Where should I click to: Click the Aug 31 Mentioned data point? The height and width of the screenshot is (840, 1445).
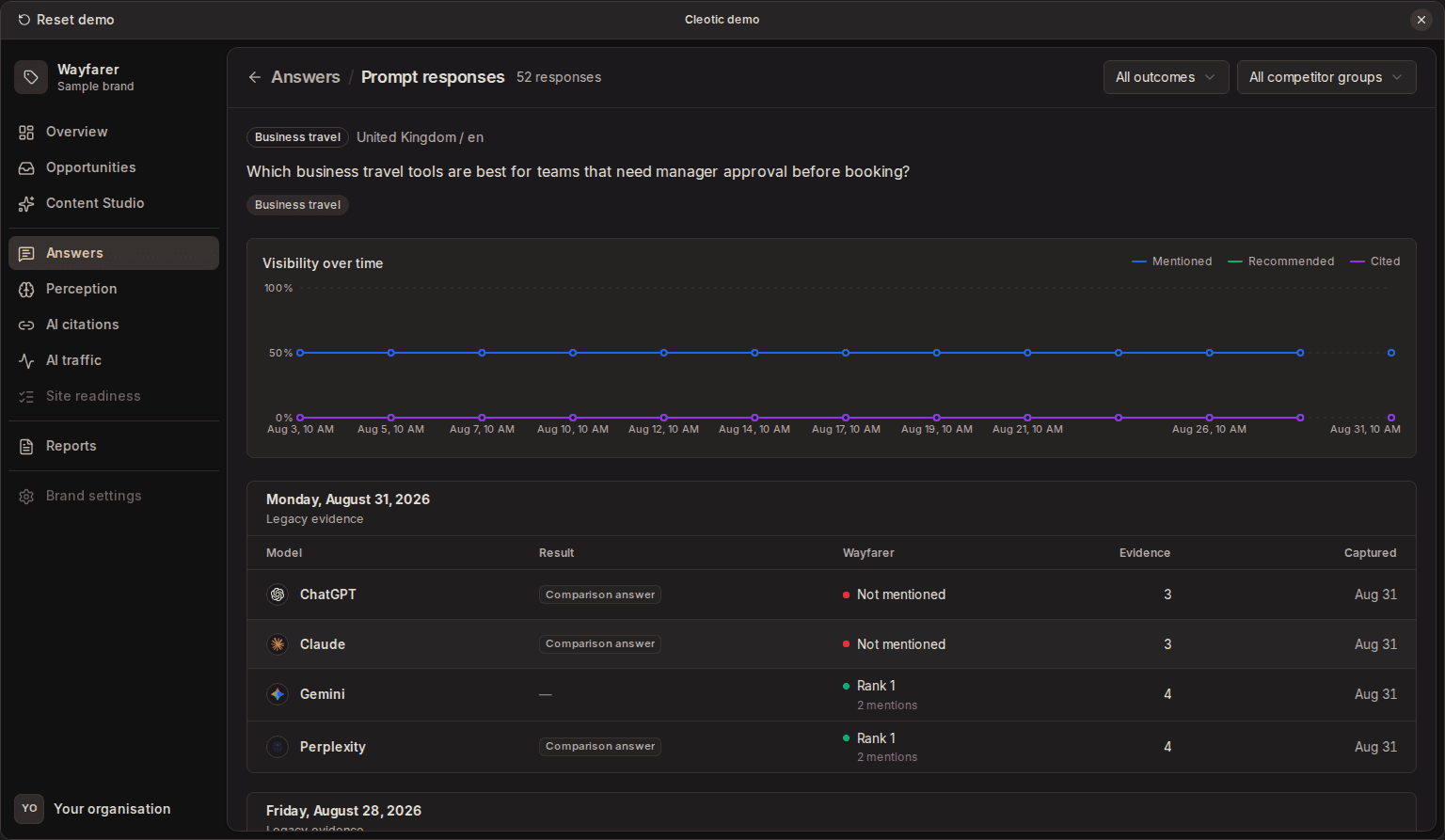pos(1391,353)
